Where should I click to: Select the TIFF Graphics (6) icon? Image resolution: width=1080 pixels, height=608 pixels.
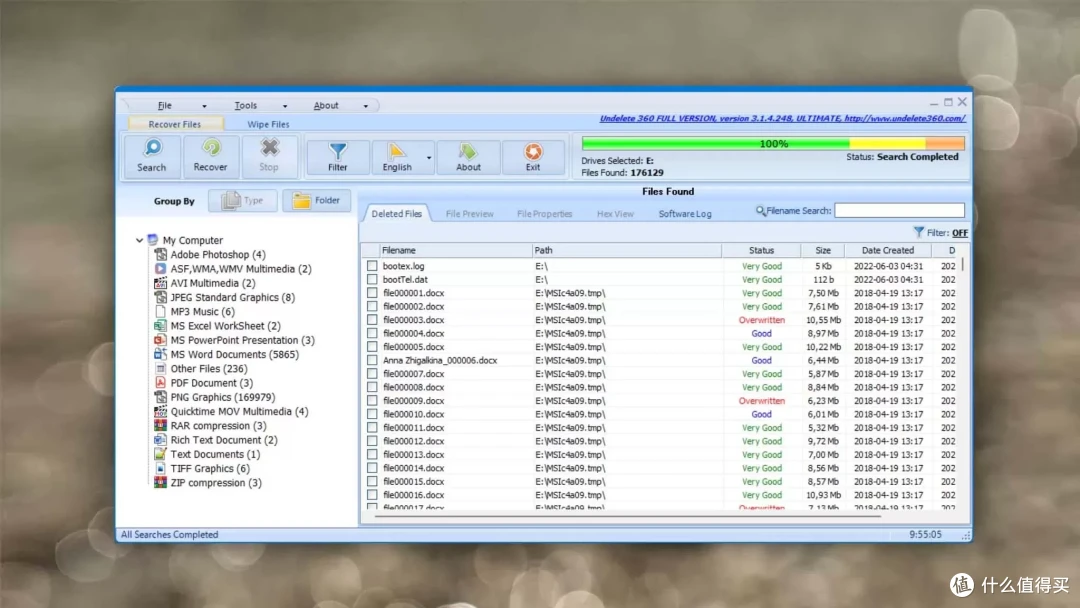(x=160, y=468)
